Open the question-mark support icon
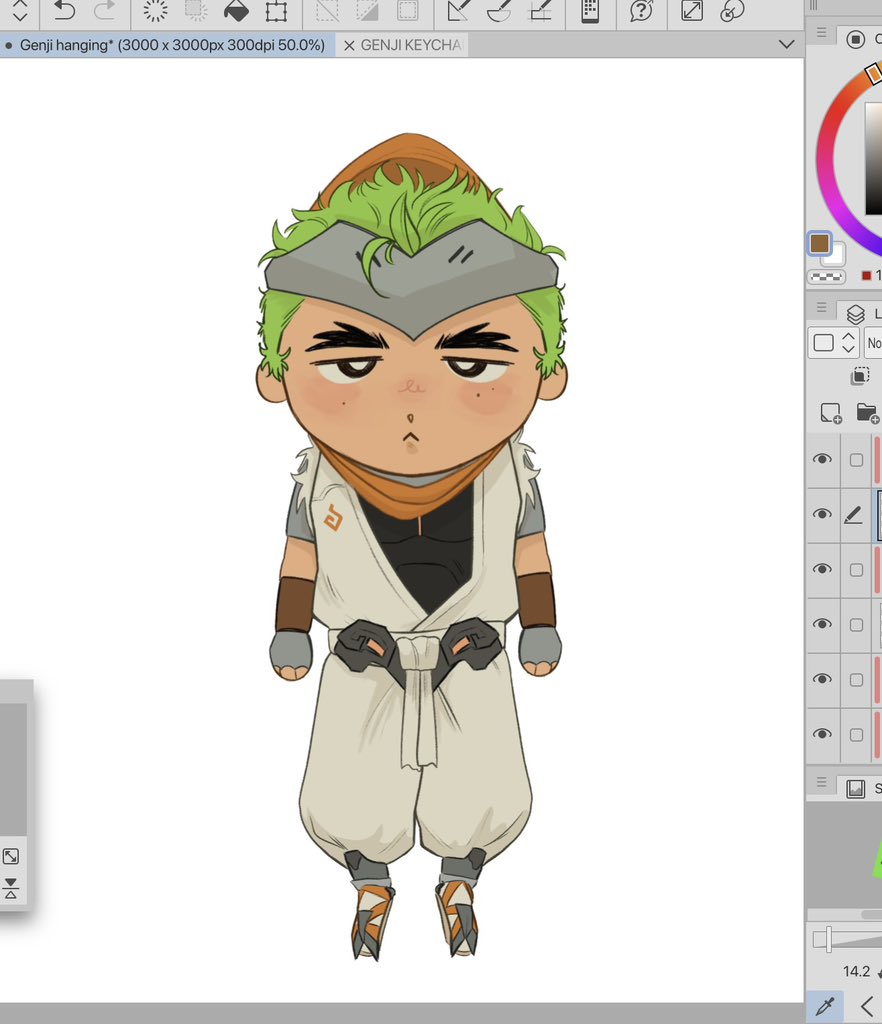 pos(642,11)
